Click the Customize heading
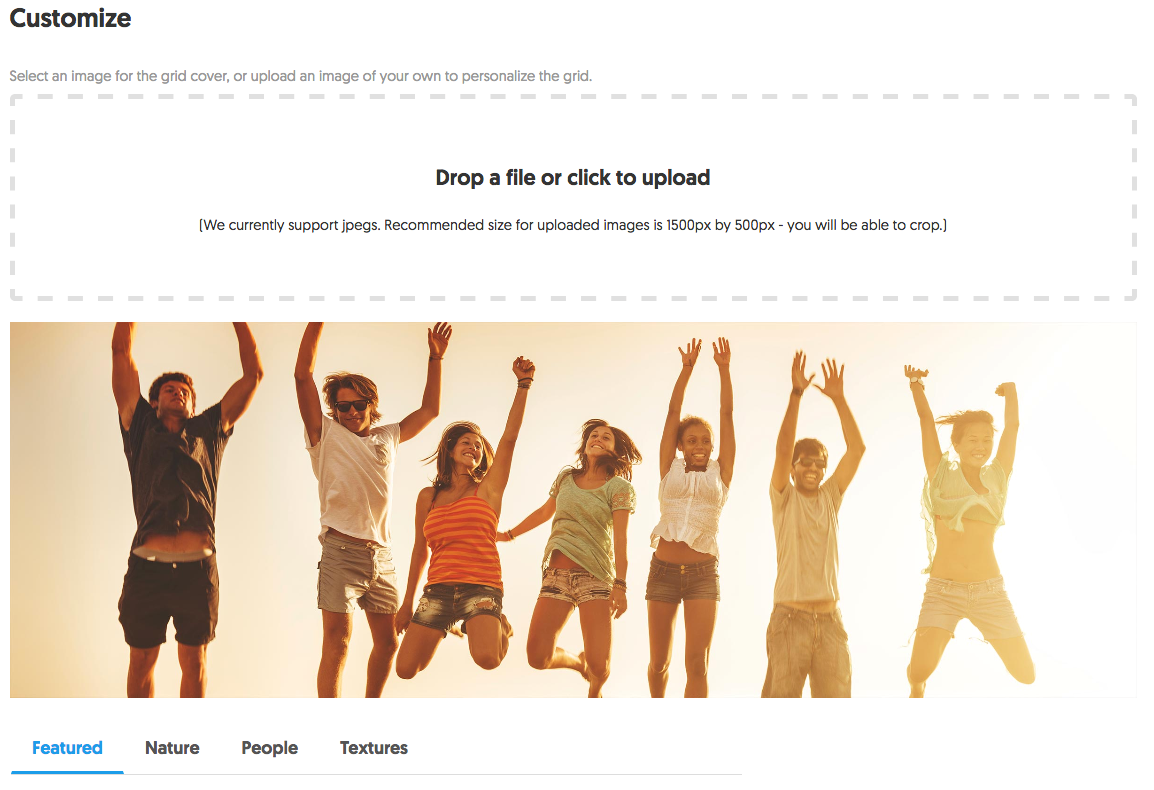The width and height of the screenshot is (1154, 790). [x=70, y=18]
